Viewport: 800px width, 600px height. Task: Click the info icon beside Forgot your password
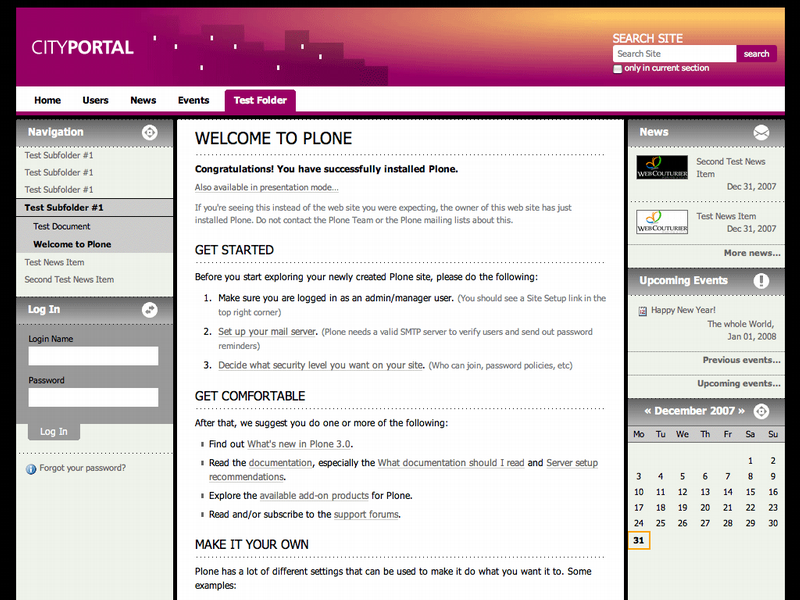tap(31, 468)
